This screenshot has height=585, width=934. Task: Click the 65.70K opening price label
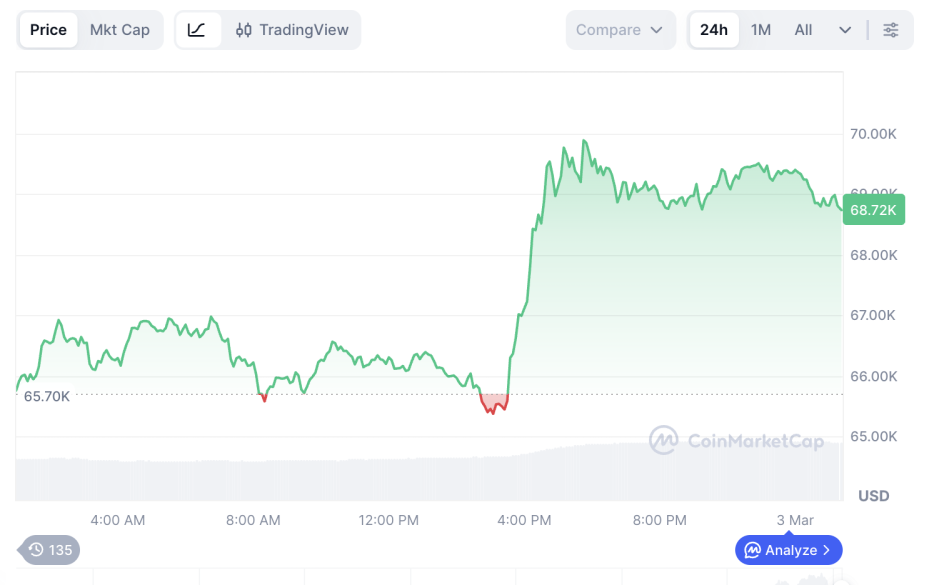pyautogui.click(x=47, y=396)
